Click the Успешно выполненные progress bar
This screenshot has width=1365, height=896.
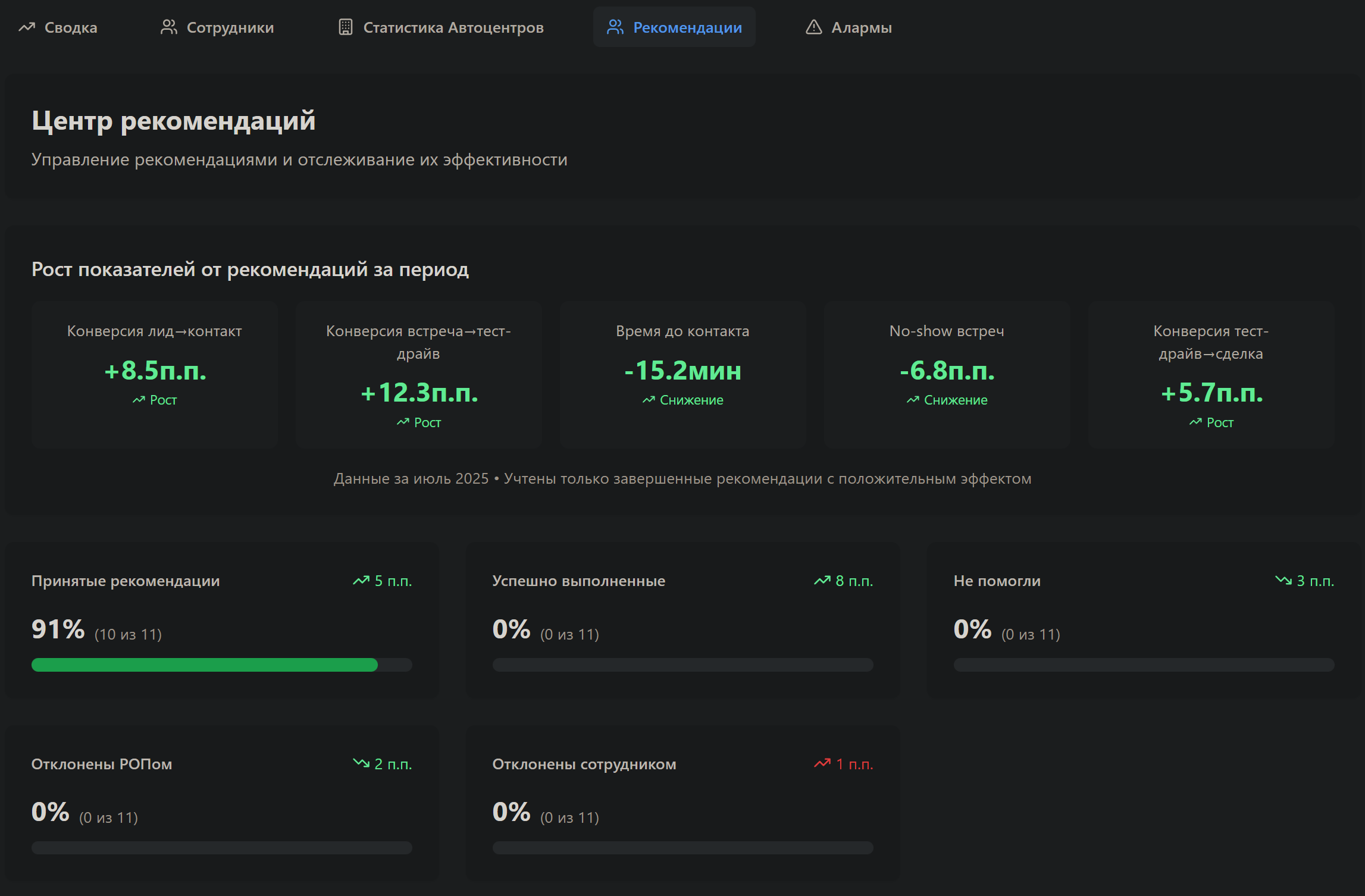(683, 665)
